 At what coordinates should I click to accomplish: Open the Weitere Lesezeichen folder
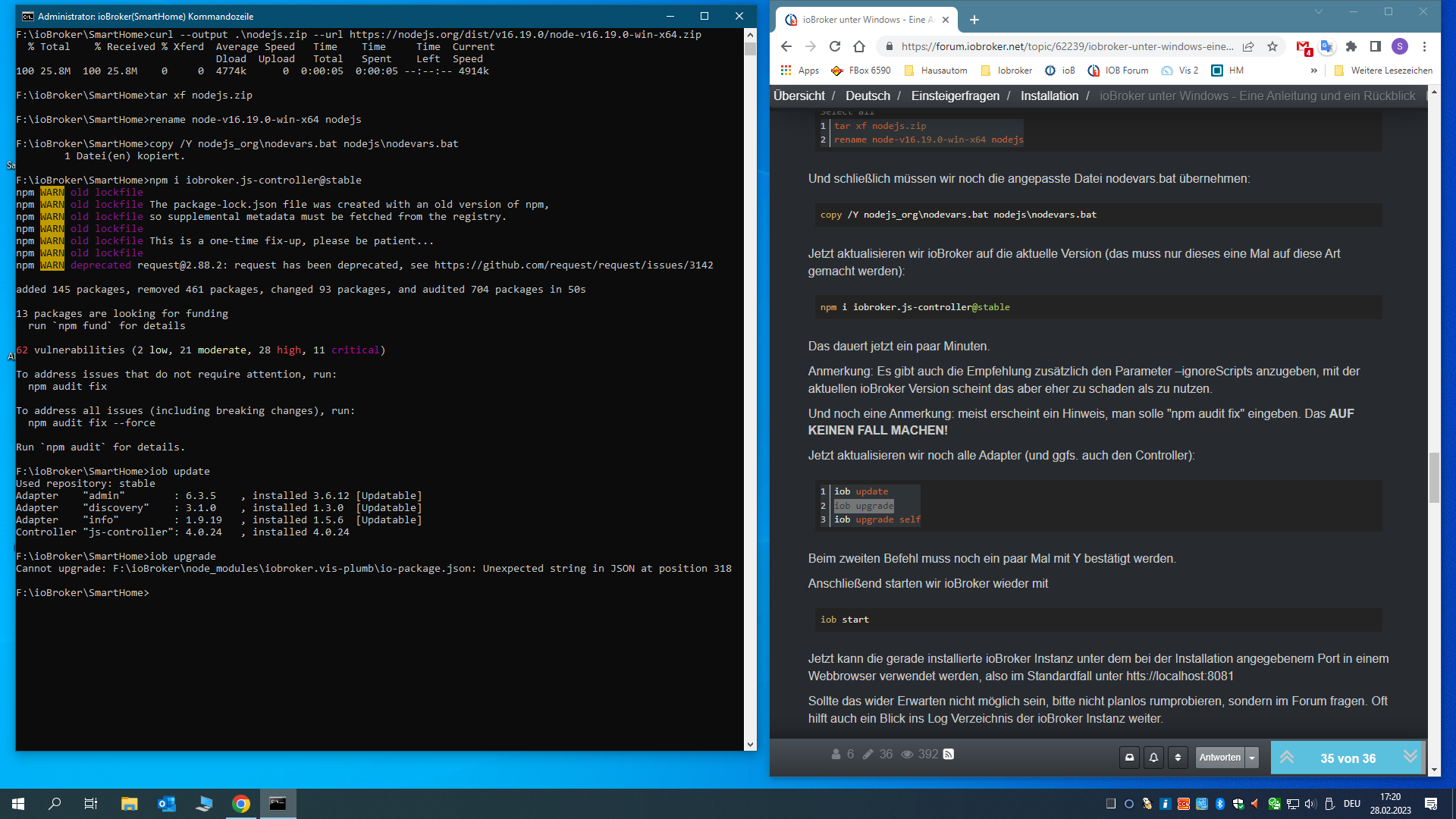(x=1383, y=71)
